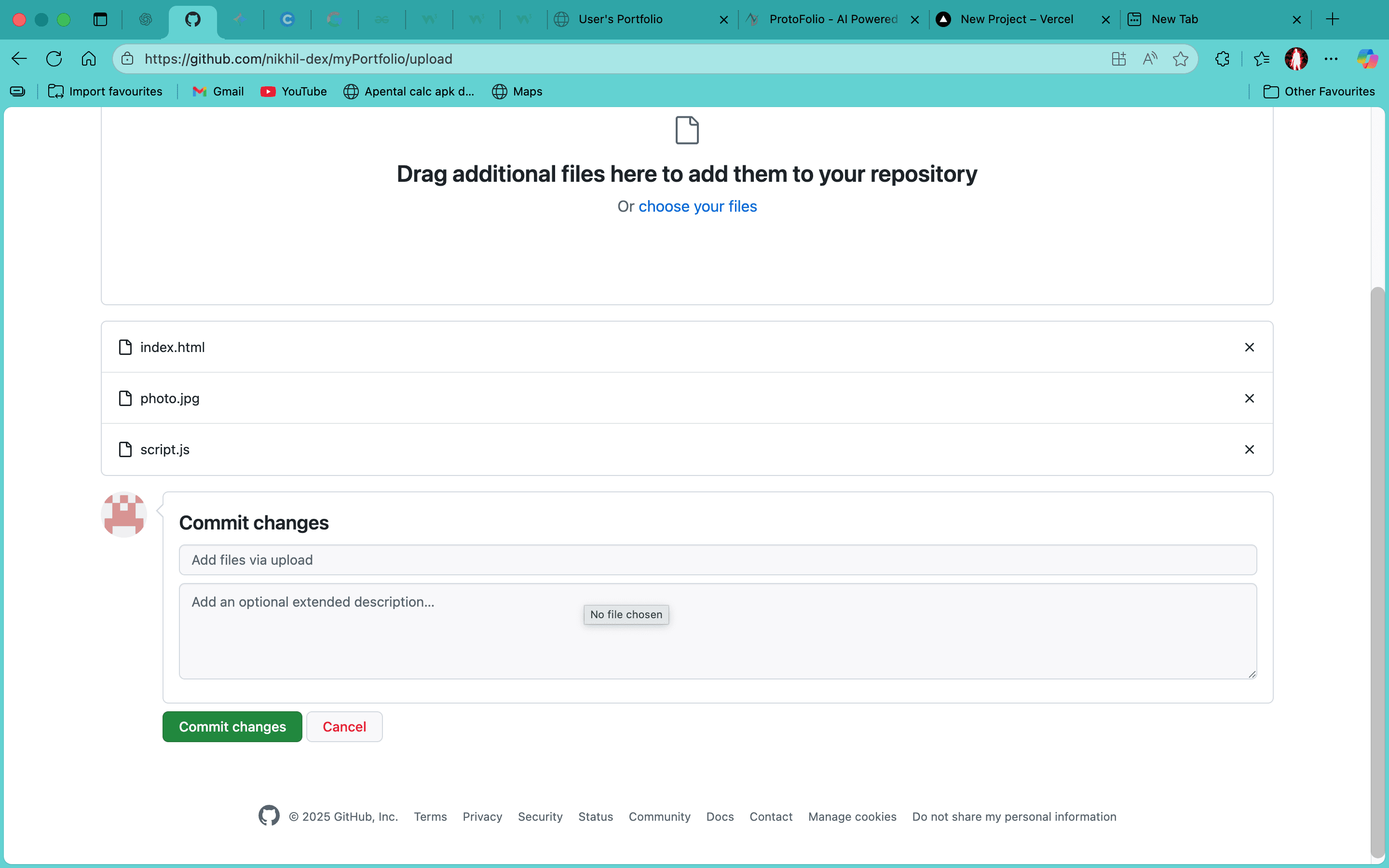Image resolution: width=1389 pixels, height=868 pixels.
Task: Click the photo.jpg file name
Action: [170, 398]
